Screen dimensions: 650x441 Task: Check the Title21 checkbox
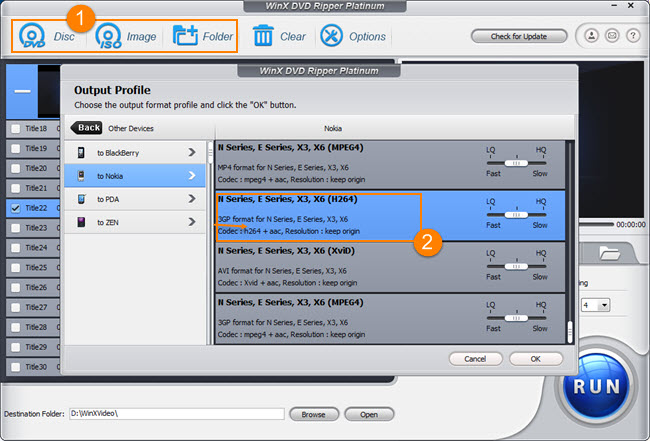(15, 188)
